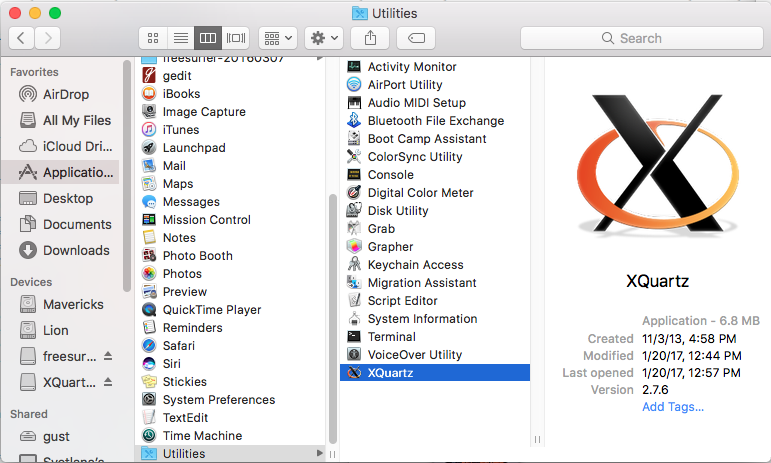Select Activity Monitor in Utilities
This screenshot has height=463, width=771.
411,67
